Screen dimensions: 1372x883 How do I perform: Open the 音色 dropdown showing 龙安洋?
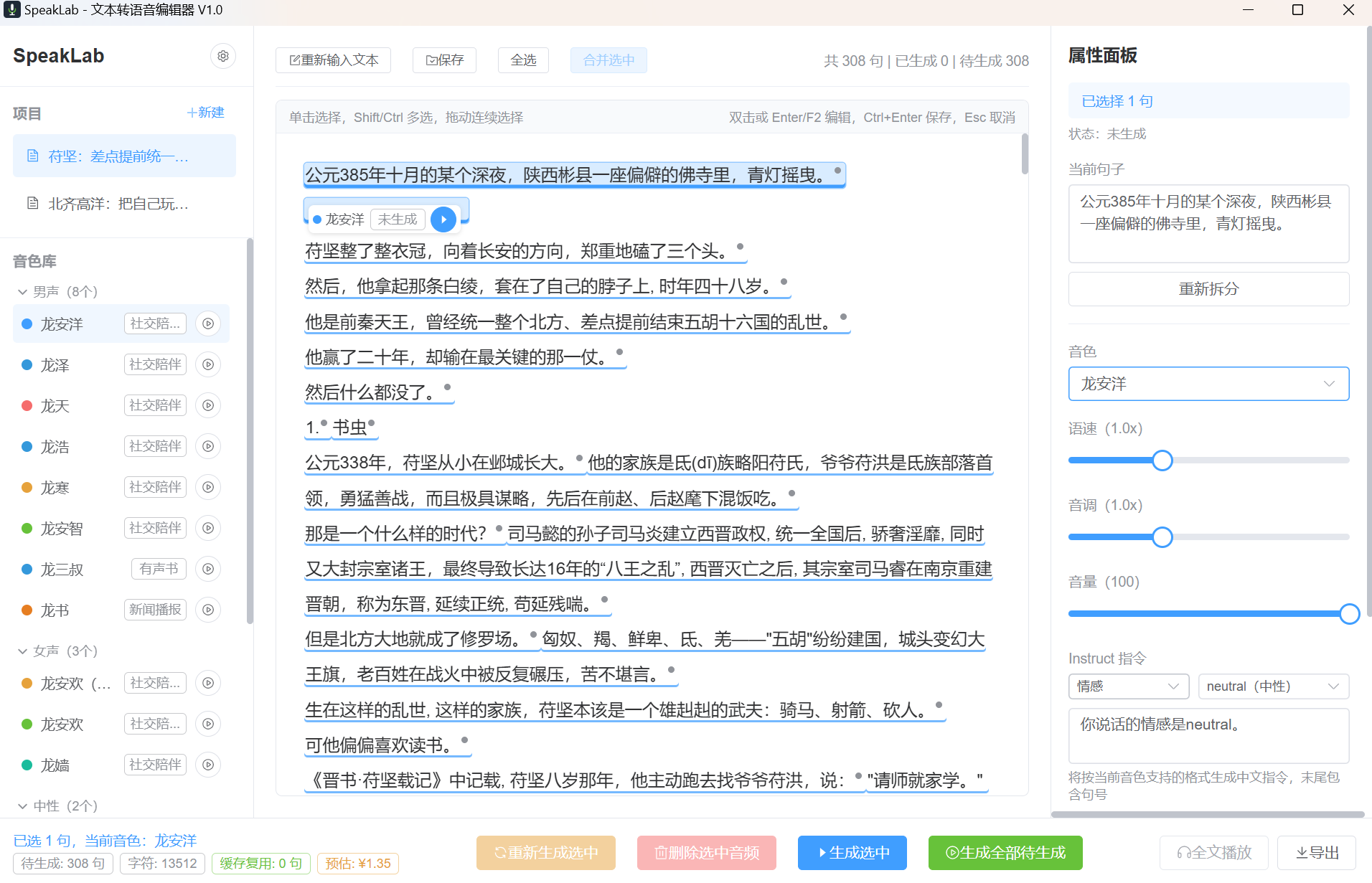[x=1208, y=384]
